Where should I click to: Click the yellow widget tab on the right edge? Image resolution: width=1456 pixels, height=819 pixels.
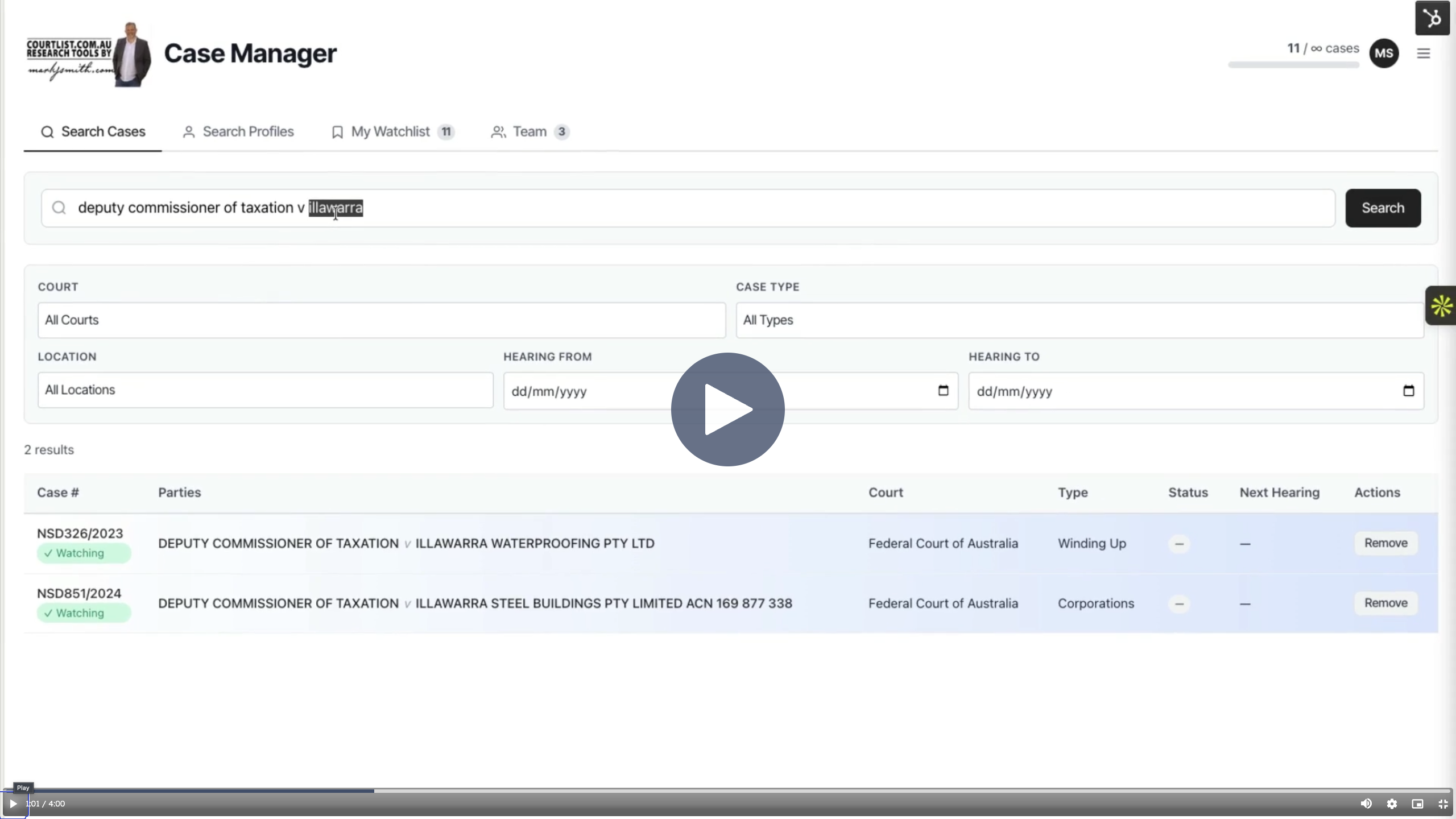1442,306
